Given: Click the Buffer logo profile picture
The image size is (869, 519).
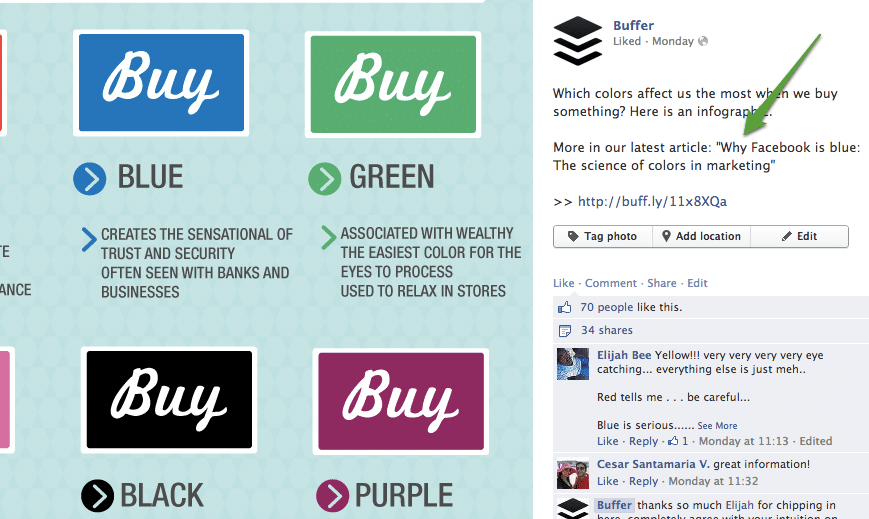Looking at the screenshot, I should click(578, 41).
